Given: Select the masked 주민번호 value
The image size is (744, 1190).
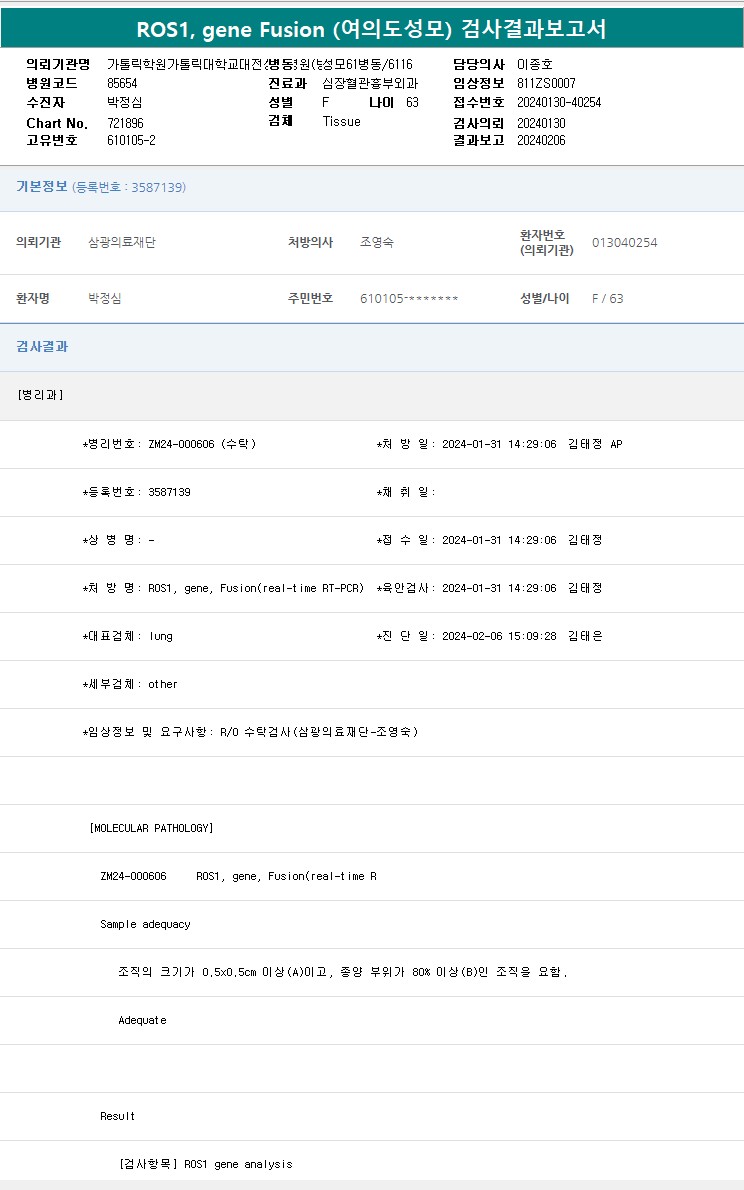Looking at the screenshot, I should 409,299.
